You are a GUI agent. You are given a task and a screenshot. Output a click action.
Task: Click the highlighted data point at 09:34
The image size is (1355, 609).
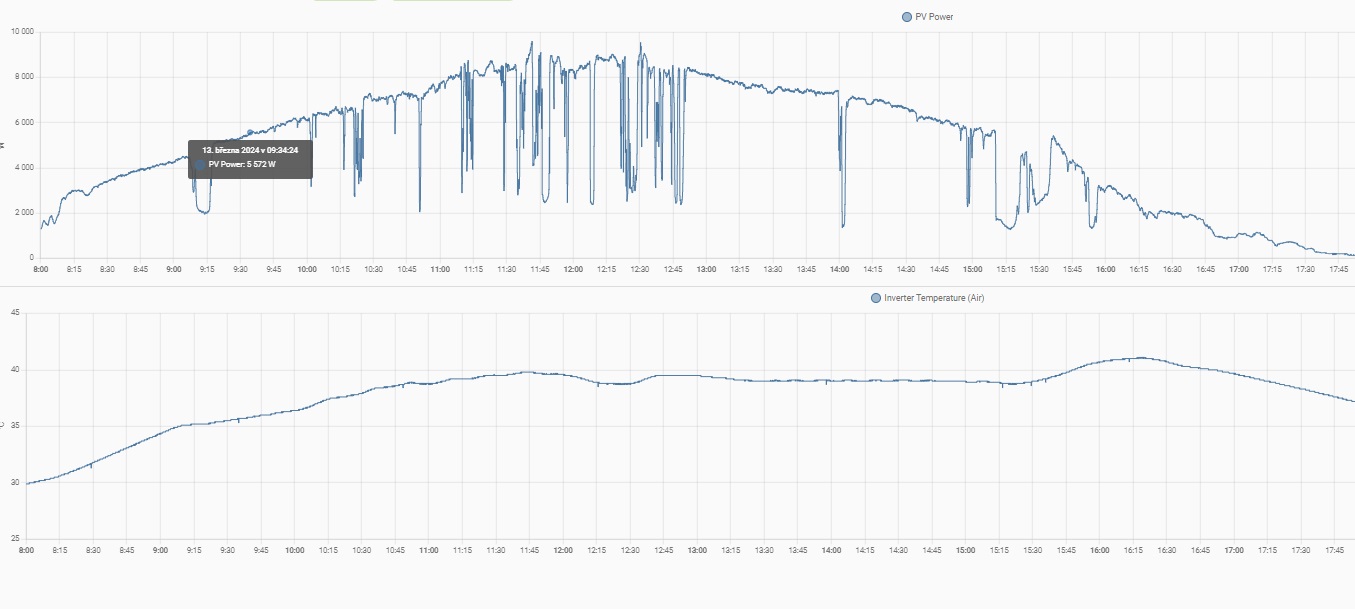(x=250, y=132)
